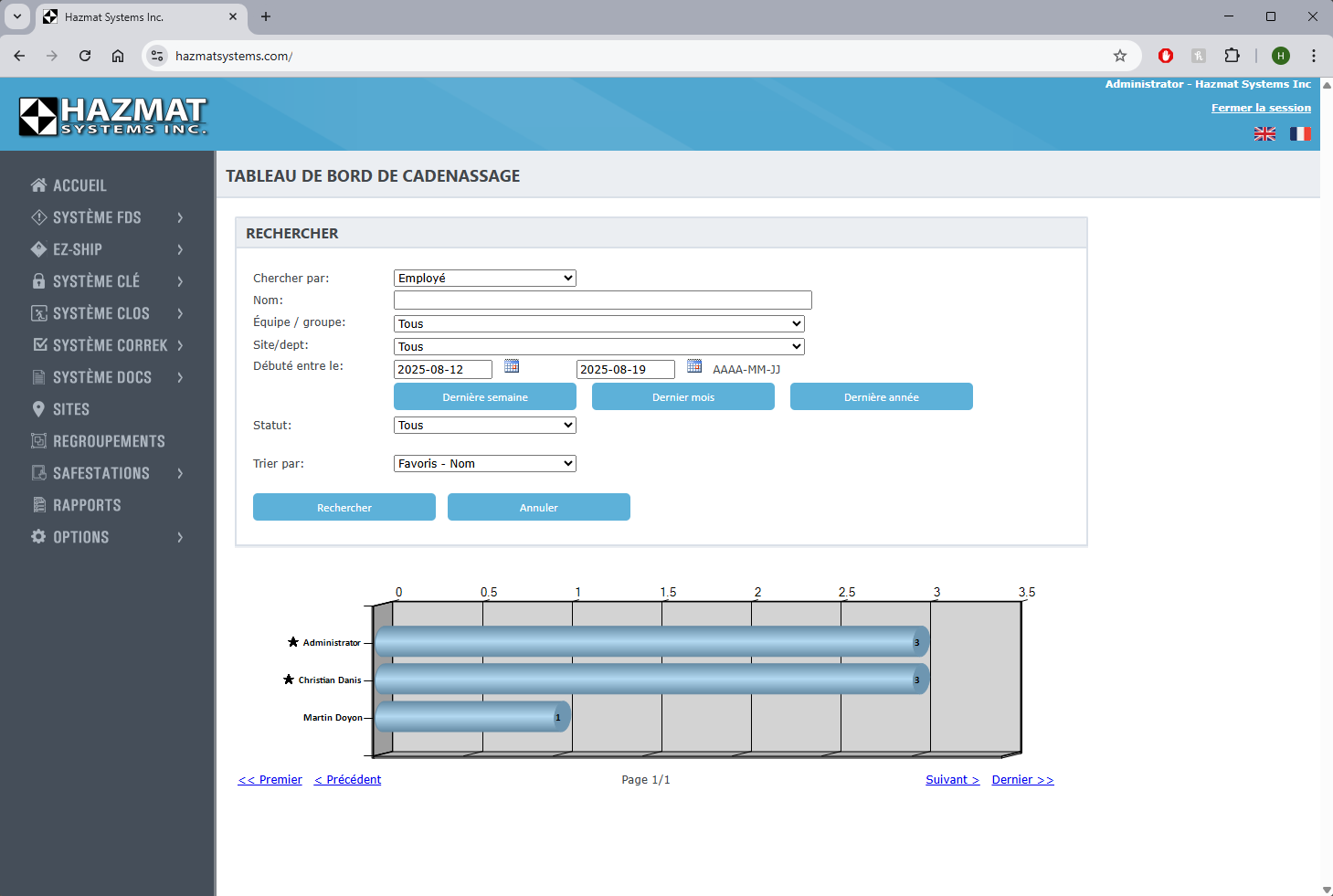This screenshot has width=1333, height=896.
Task: Click Martin Doyon's bar in the chart
Action: point(471,717)
